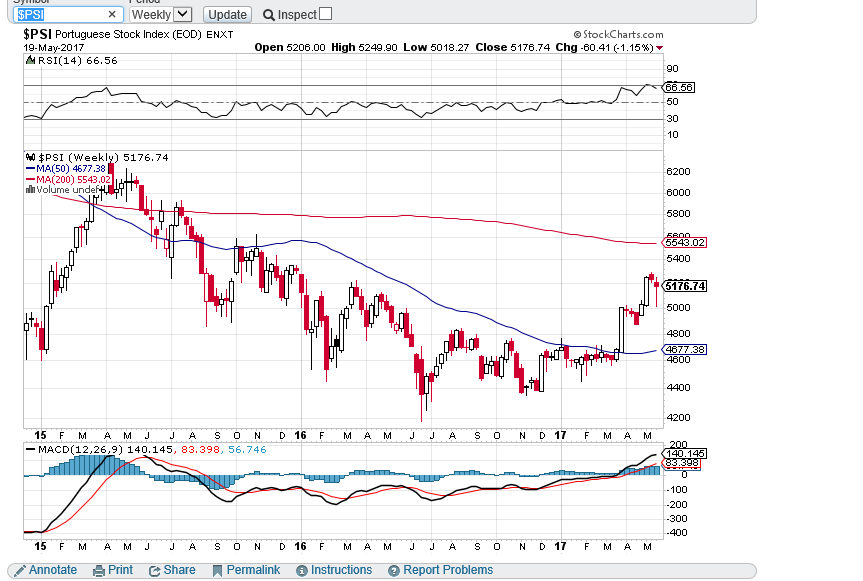Click the MA(200) 5543.02 legend label
This screenshot has width=863, height=581.
pos(74,179)
